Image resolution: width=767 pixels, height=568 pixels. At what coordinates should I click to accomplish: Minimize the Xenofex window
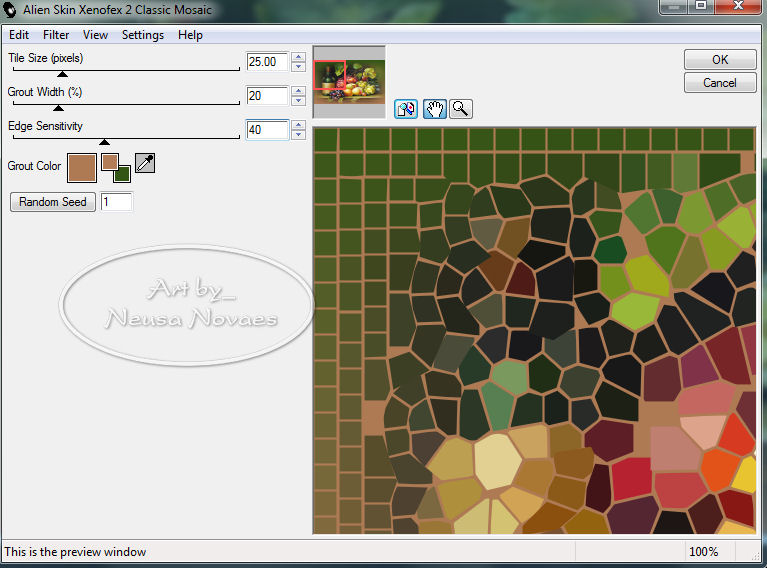674,6
